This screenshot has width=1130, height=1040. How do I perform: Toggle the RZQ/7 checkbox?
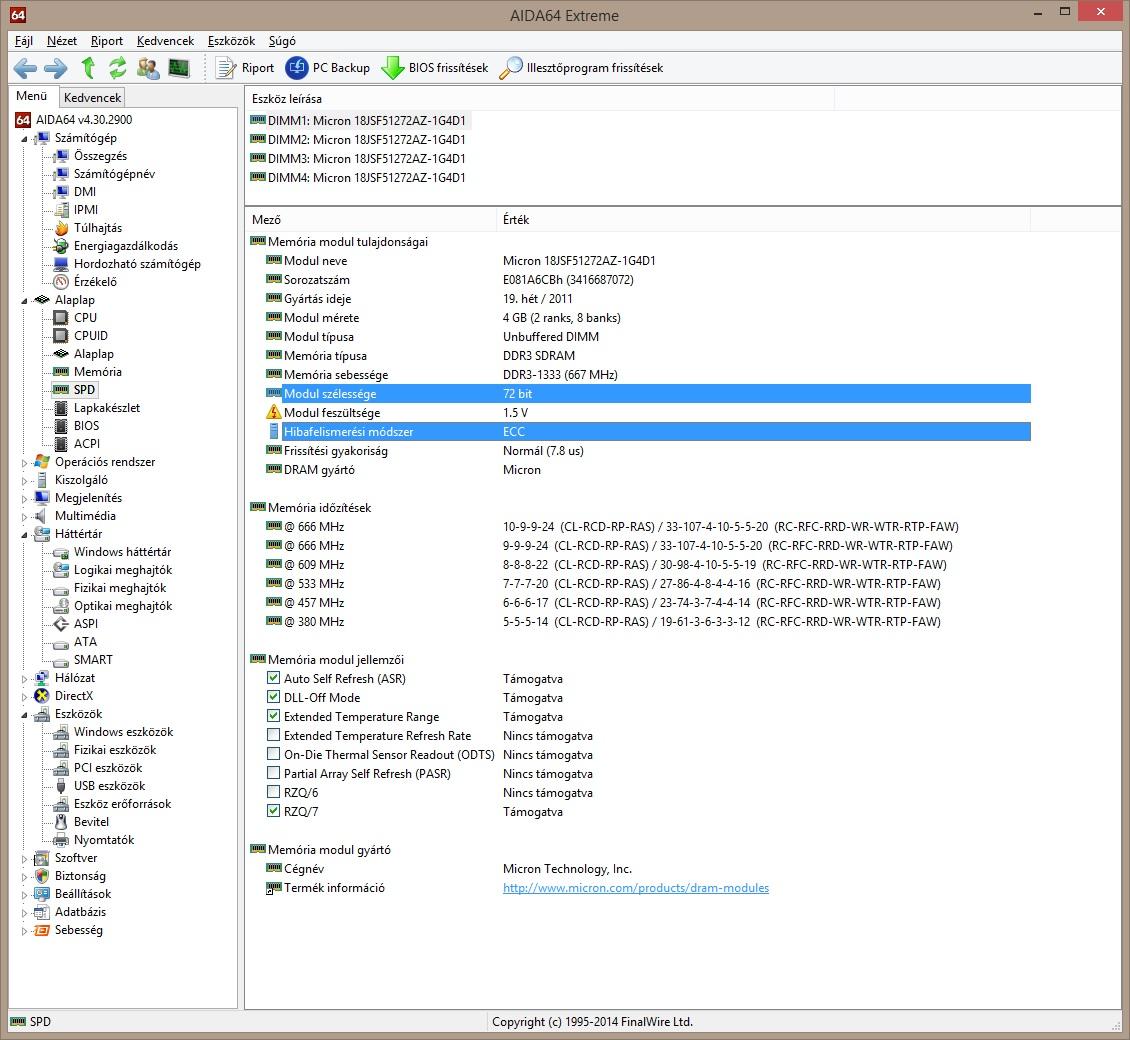(x=273, y=811)
